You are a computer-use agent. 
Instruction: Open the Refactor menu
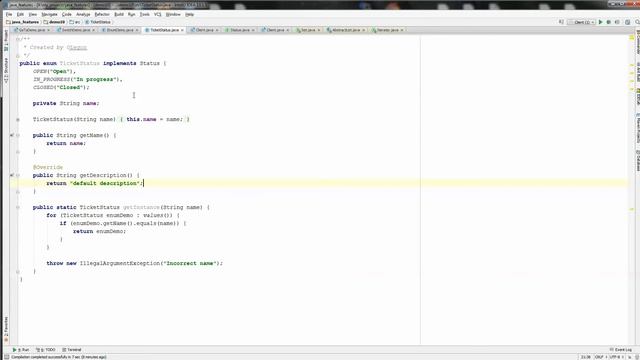click(102, 14)
